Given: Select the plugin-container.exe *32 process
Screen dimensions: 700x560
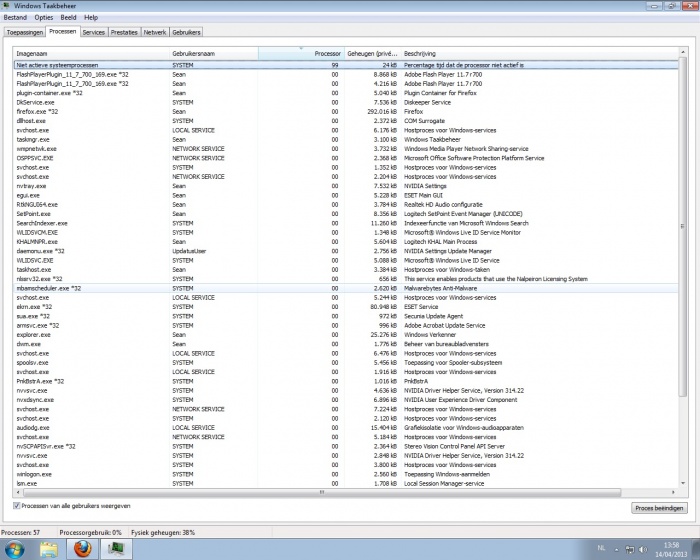Looking at the screenshot, I should tap(346, 93).
